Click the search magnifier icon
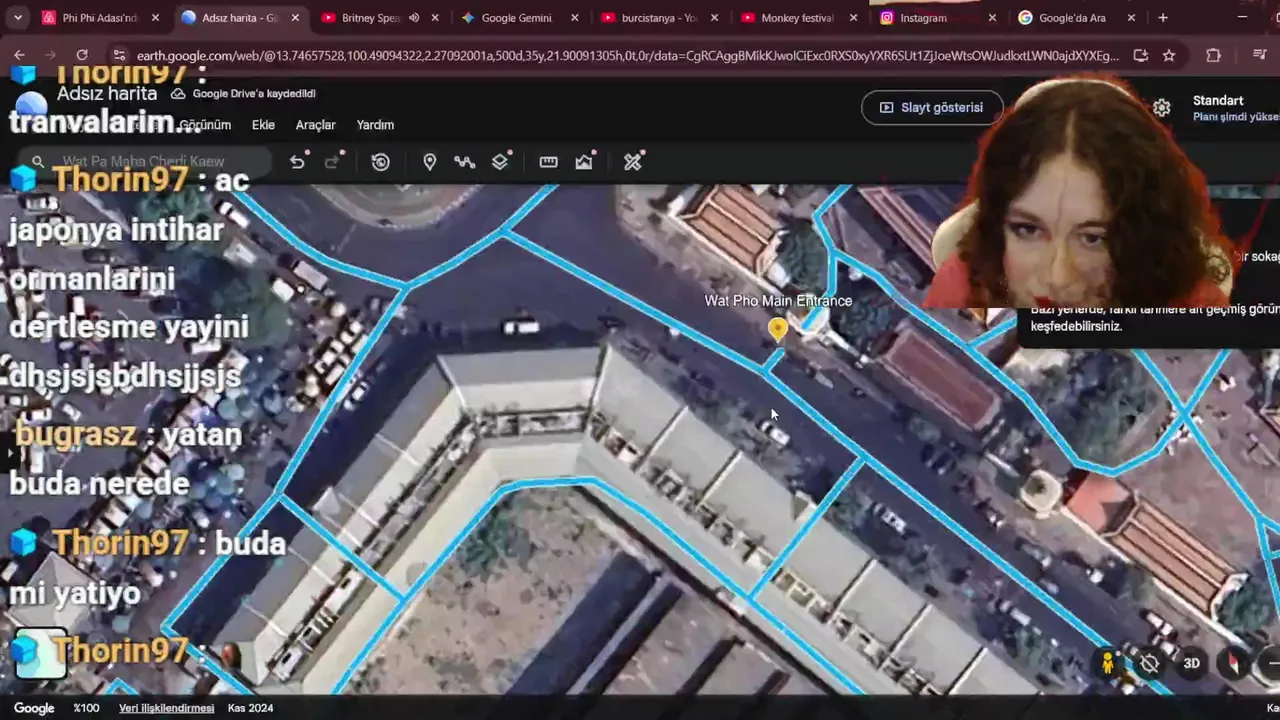1280x720 pixels. (x=38, y=161)
